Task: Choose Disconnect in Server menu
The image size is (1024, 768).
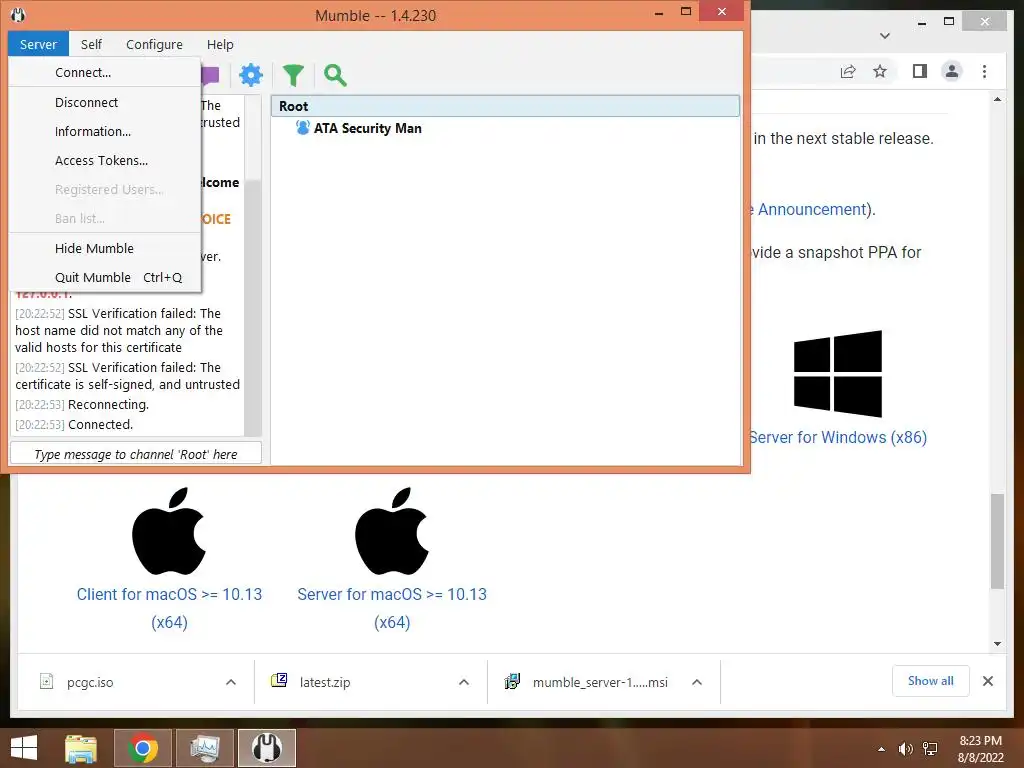Action: [104, 103]
